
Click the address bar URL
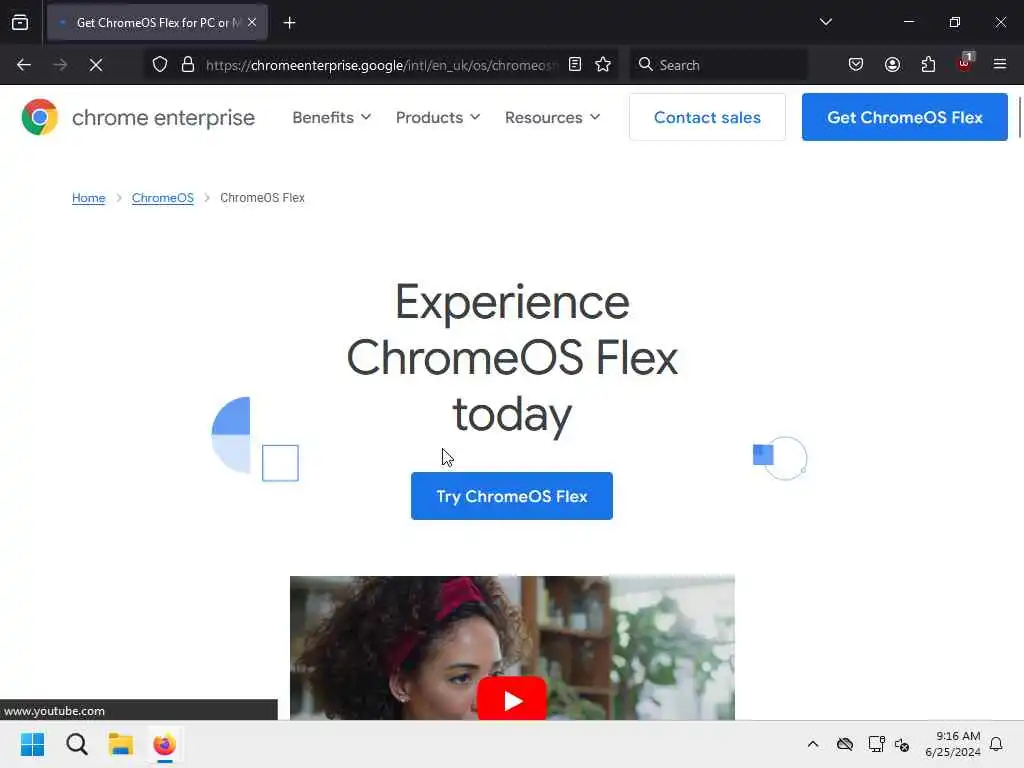pos(381,65)
